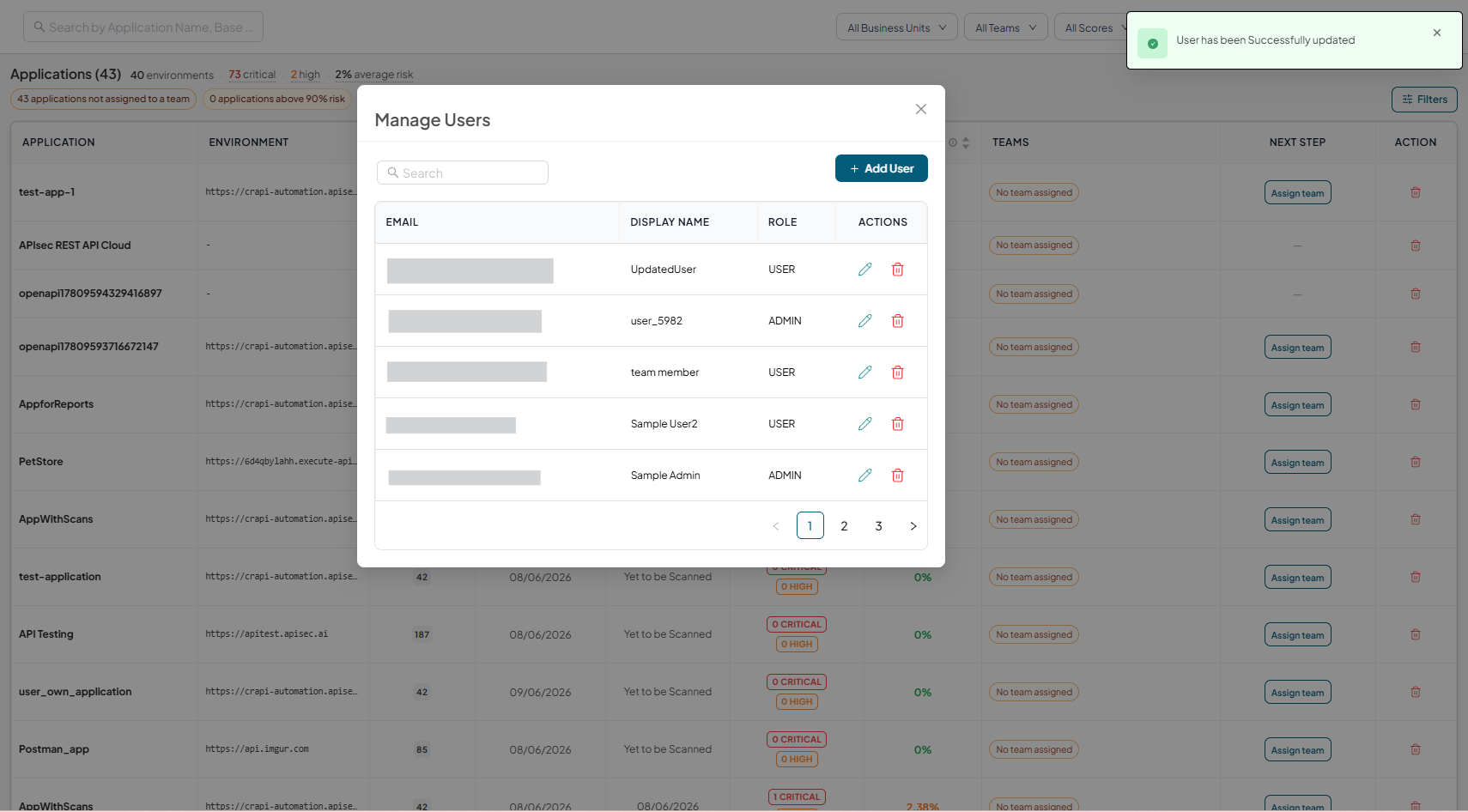Assign team to AppforReports

click(1297, 404)
